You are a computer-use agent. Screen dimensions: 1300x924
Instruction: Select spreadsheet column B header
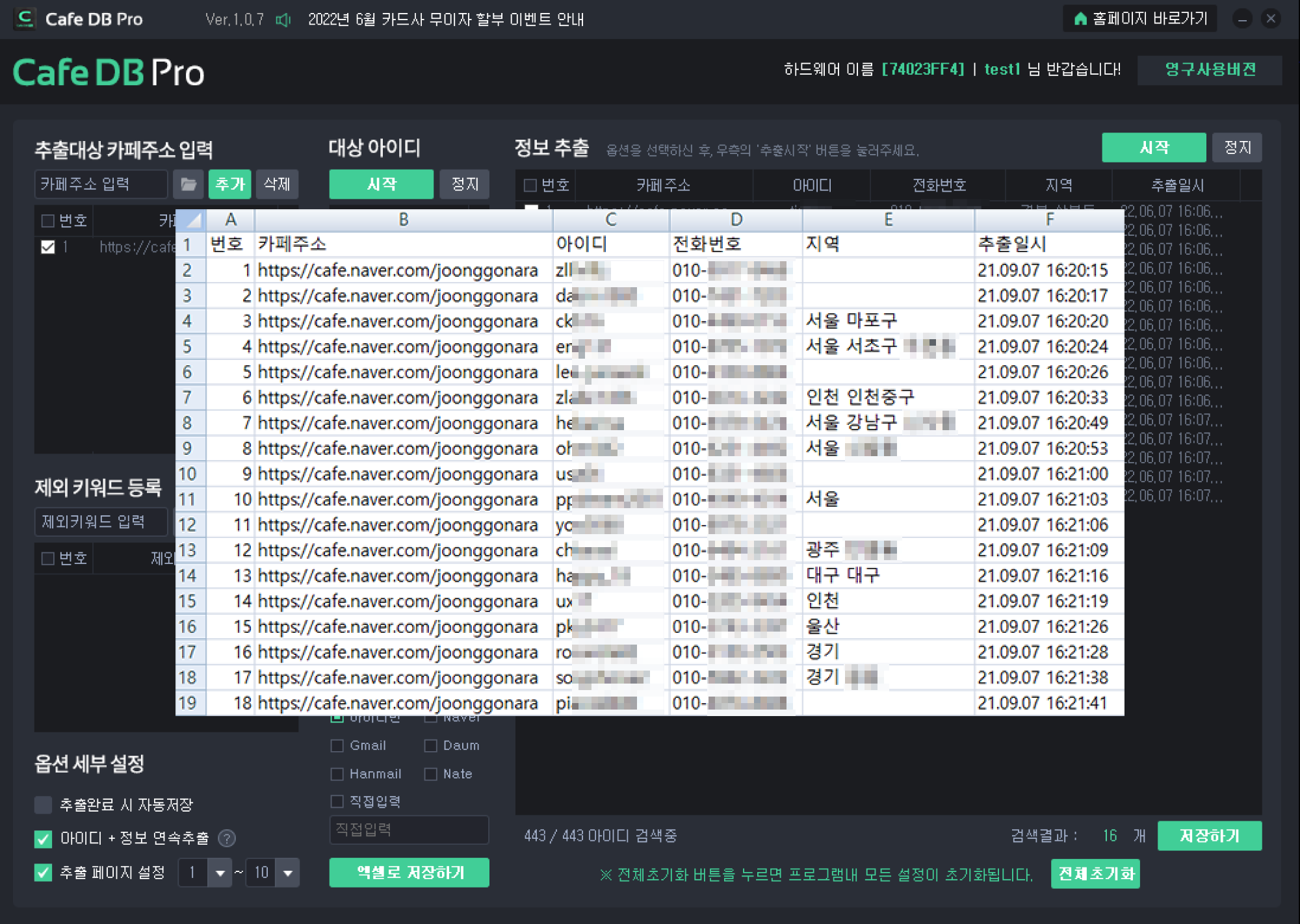pyautogui.click(x=404, y=220)
